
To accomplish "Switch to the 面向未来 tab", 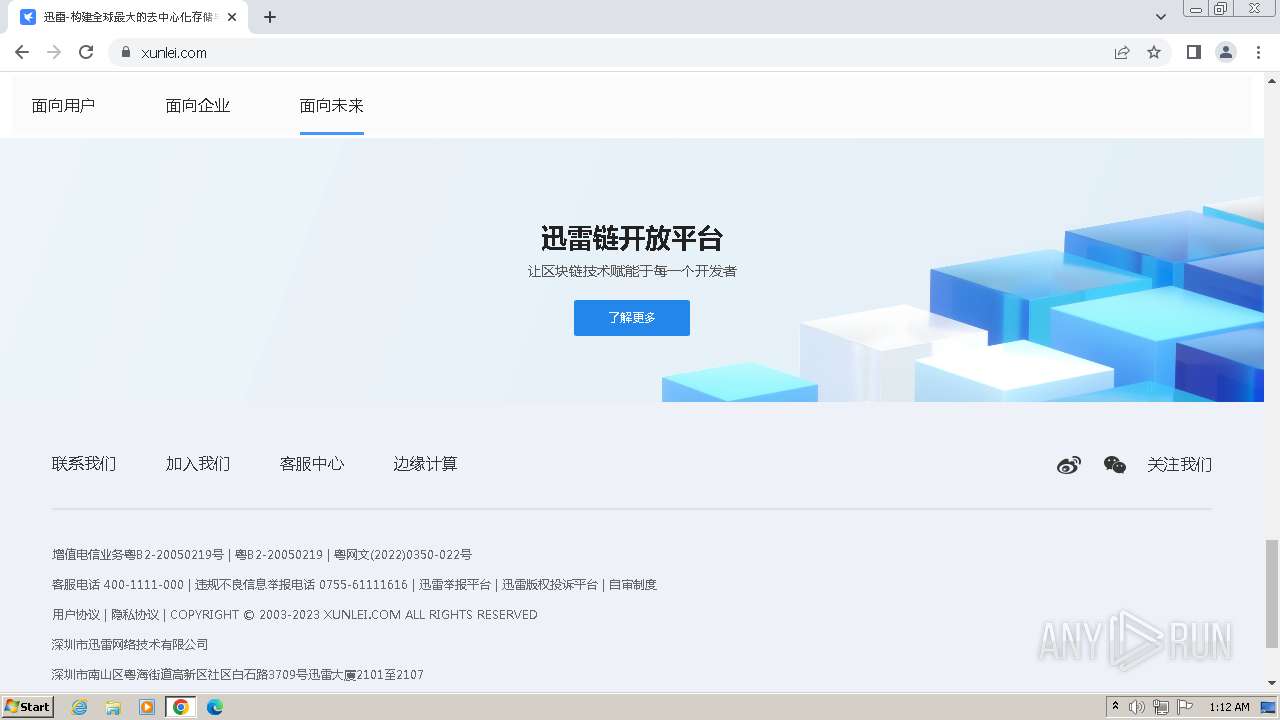I will [332, 105].
